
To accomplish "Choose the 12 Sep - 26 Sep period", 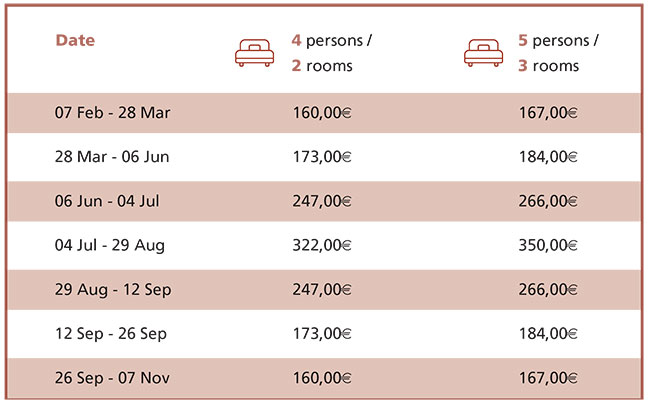I will pyautogui.click(x=111, y=334).
